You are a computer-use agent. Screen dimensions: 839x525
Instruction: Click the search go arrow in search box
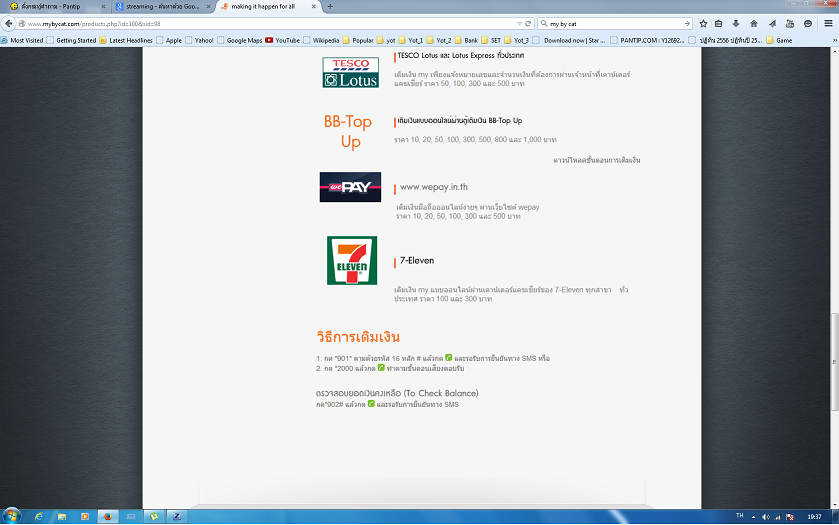tap(687, 24)
